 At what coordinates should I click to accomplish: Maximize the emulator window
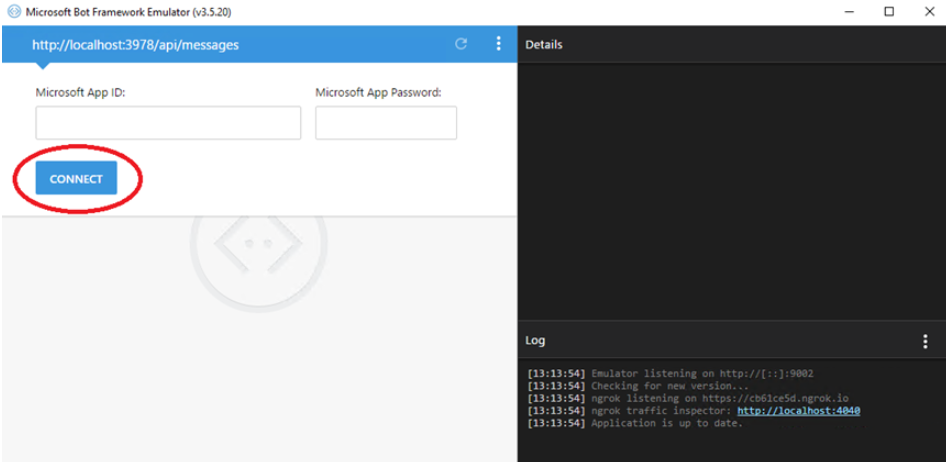[889, 12]
